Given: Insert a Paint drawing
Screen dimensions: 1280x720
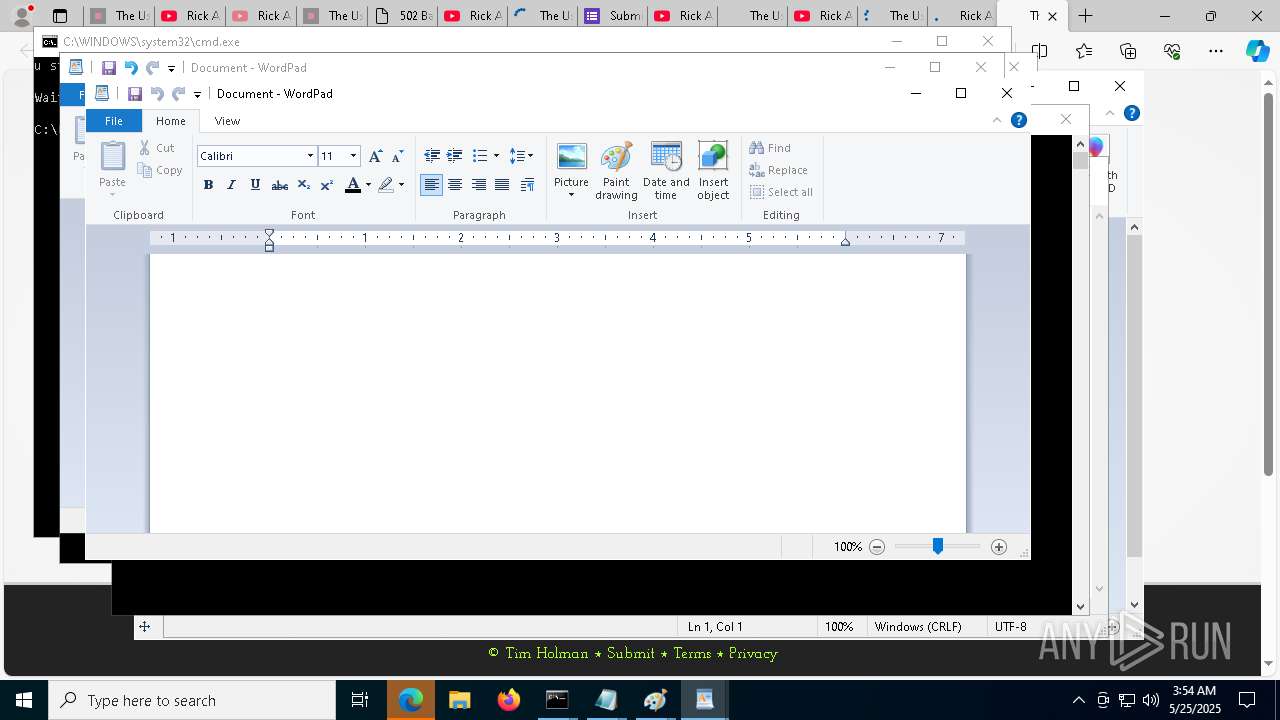Looking at the screenshot, I should point(616,171).
